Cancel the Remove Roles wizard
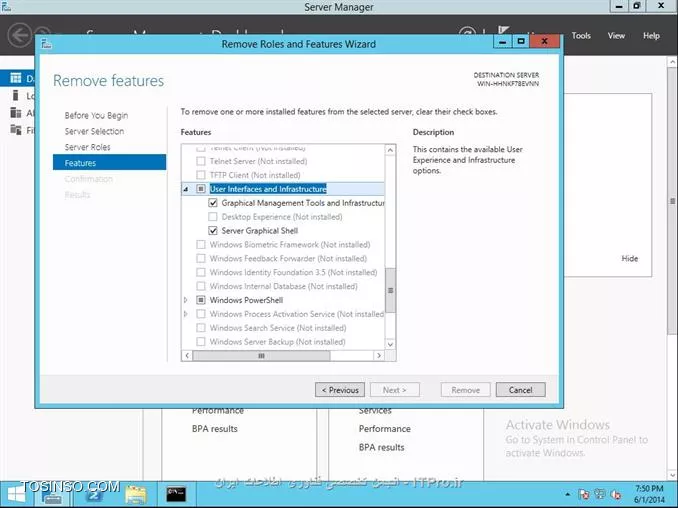678x508 pixels. (x=521, y=390)
